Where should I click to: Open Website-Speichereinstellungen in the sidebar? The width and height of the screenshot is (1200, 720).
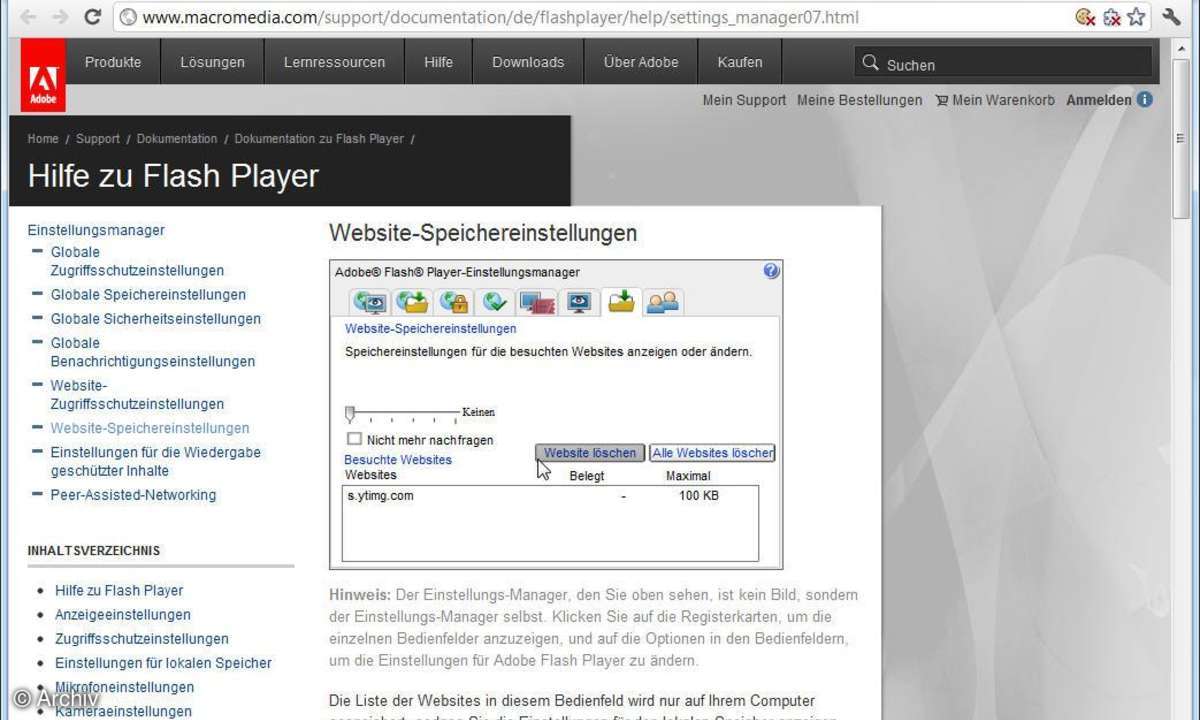150,428
